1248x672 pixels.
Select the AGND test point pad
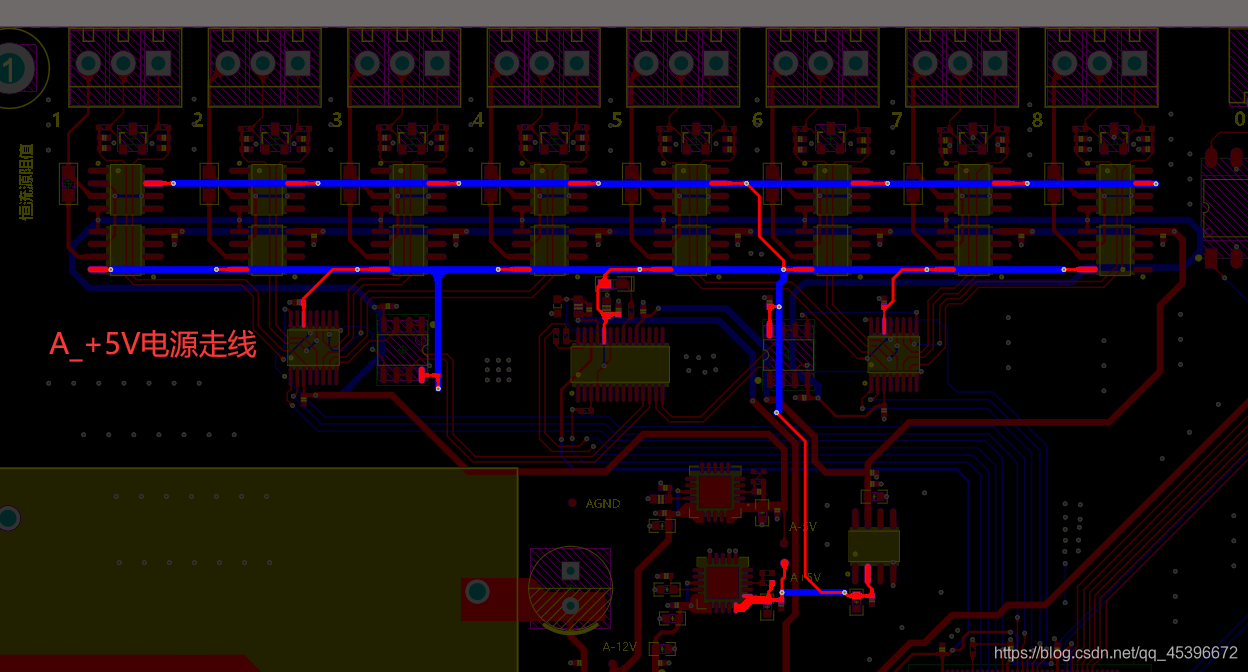tap(572, 503)
